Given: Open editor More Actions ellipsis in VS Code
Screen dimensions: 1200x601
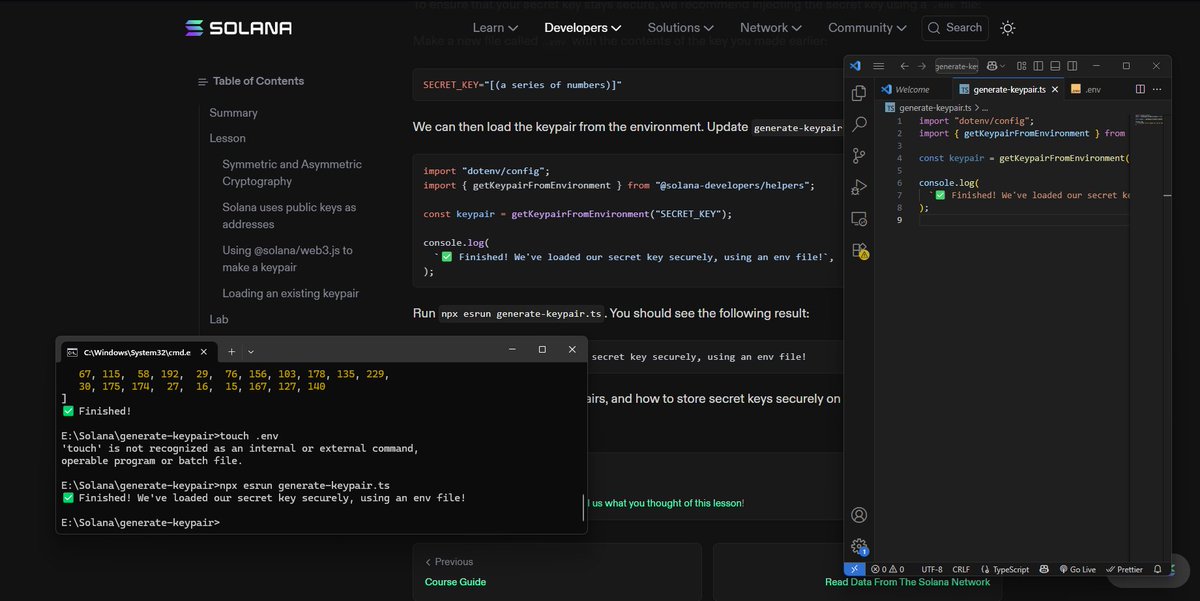Looking at the screenshot, I should (1157, 89).
